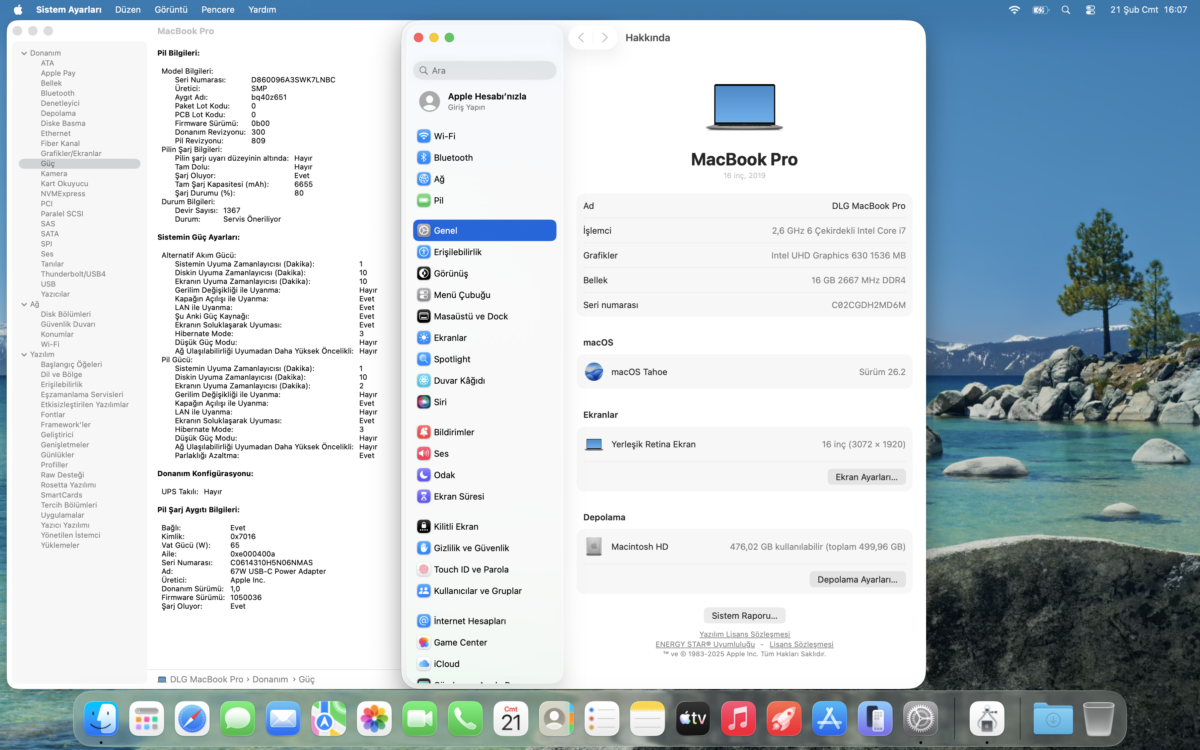Open Siri settings pane
This screenshot has height=750, width=1200.
click(x=484, y=402)
